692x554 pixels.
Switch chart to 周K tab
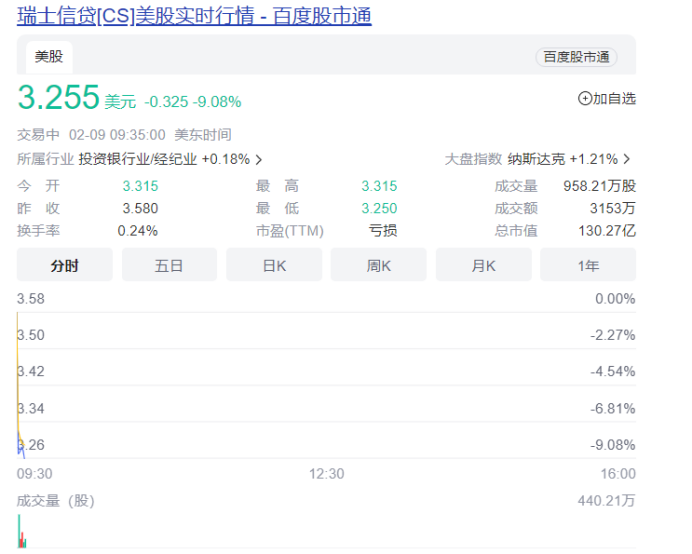379,265
